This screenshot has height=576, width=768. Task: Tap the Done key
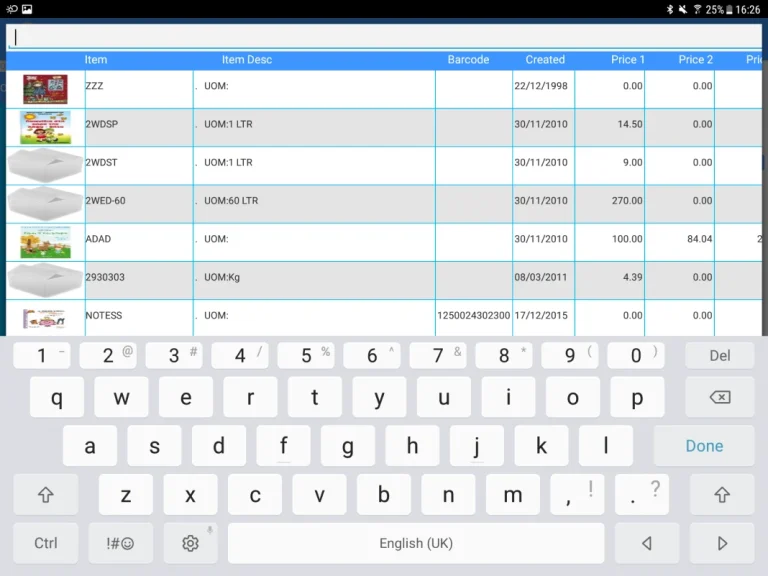(x=704, y=446)
